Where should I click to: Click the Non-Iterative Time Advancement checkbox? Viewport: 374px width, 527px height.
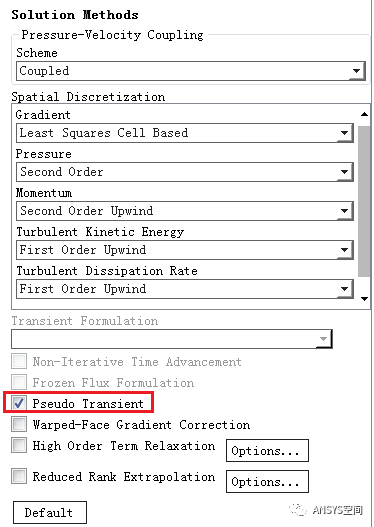(19, 362)
